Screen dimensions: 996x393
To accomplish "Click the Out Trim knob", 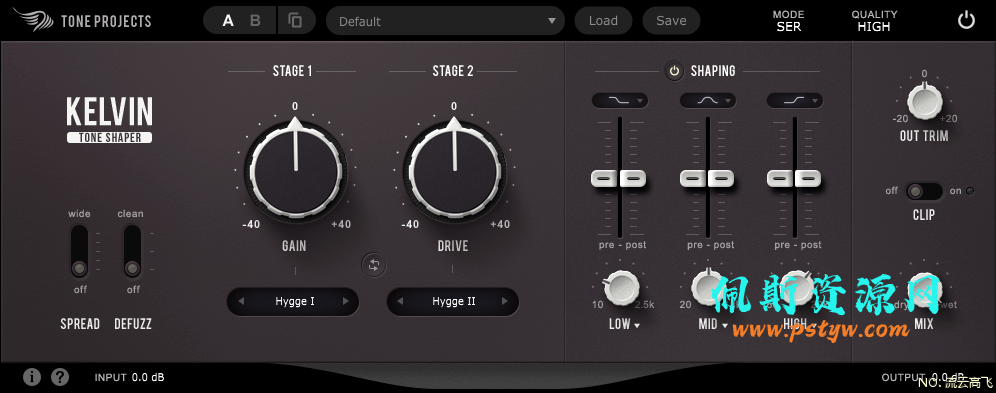I will (924, 102).
